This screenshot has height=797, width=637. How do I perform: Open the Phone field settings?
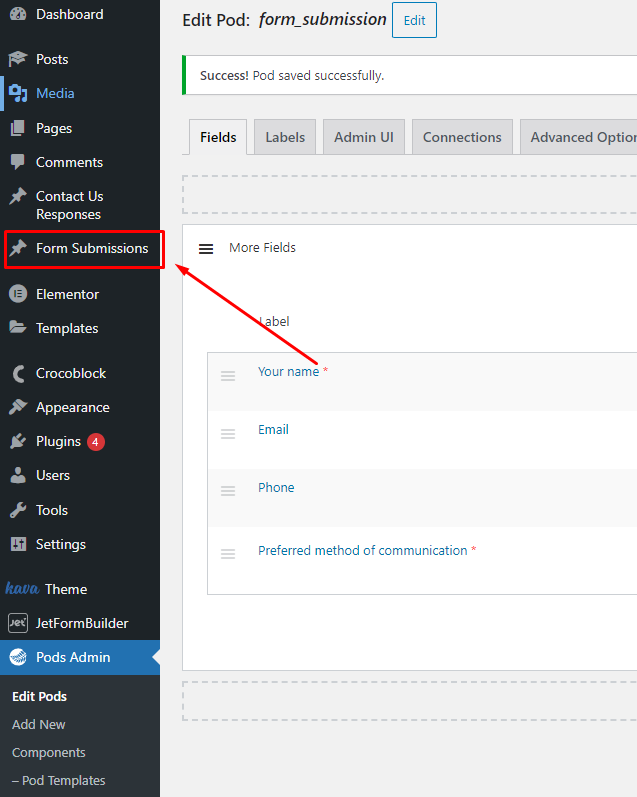(276, 487)
